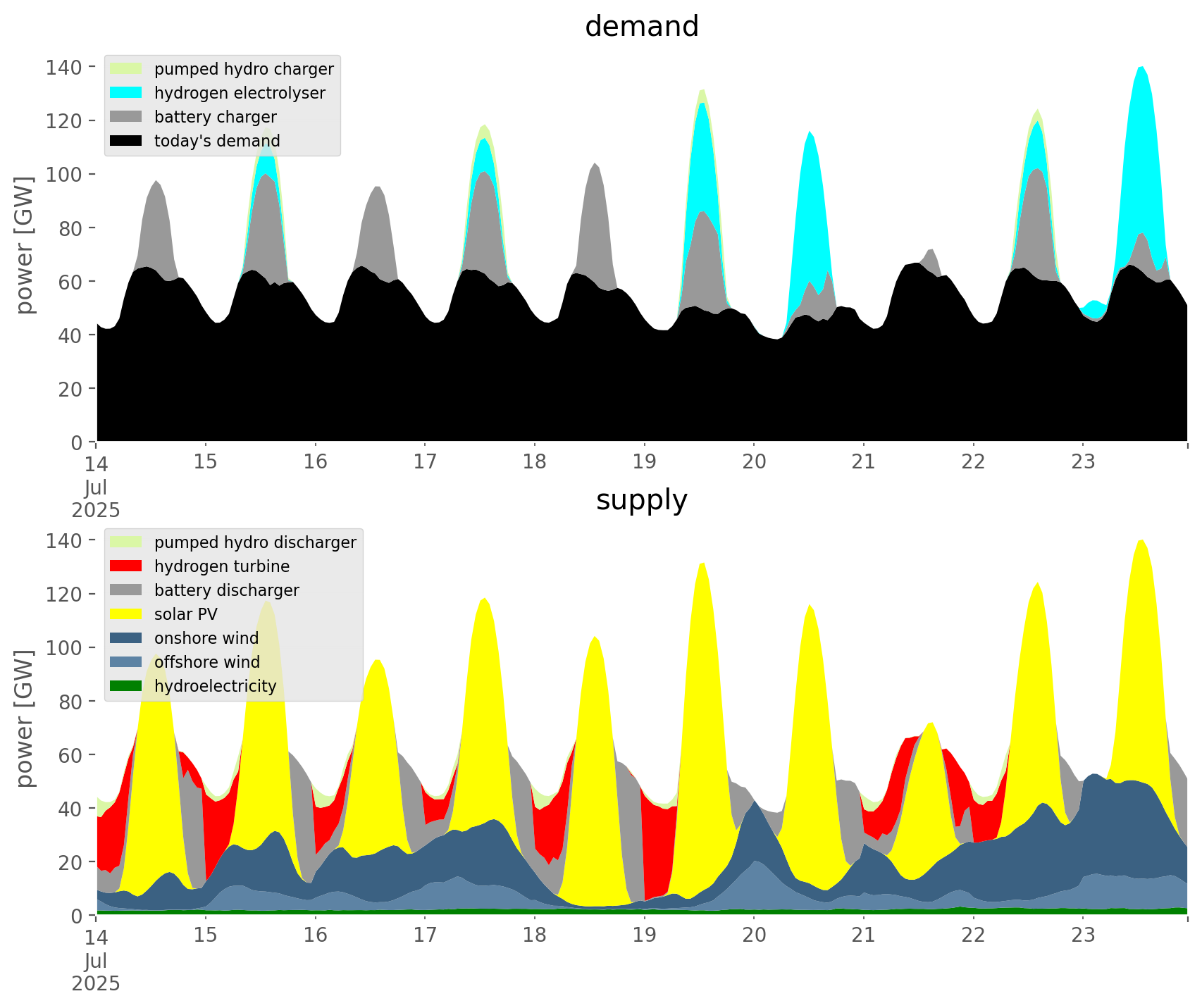Select the battery charger legend swatch
Image resolution: width=1202 pixels, height=1008 pixels.
point(126,117)
